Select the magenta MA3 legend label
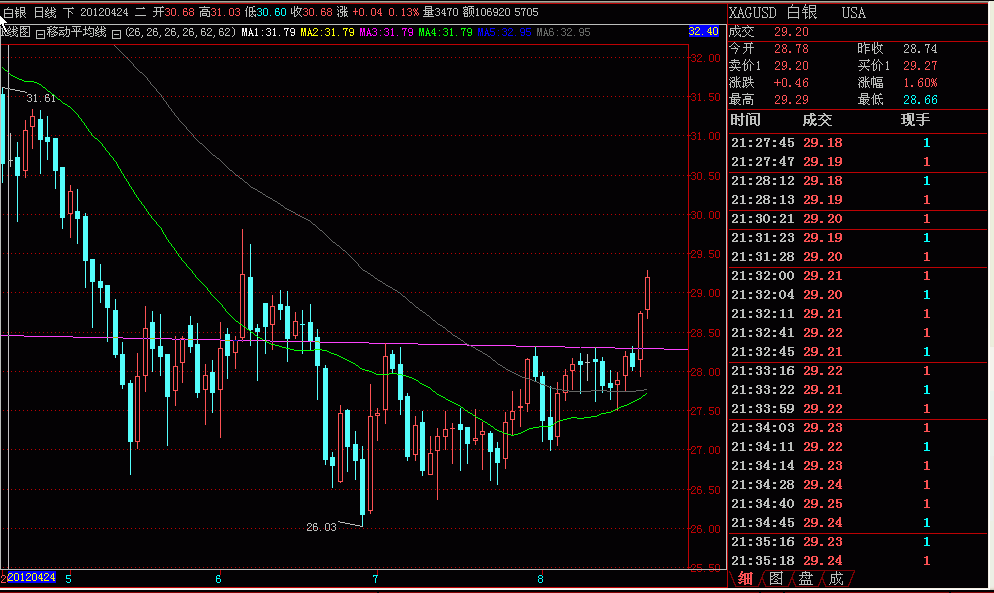This screenshot has width=994, height=593. [x=386, y=32]
